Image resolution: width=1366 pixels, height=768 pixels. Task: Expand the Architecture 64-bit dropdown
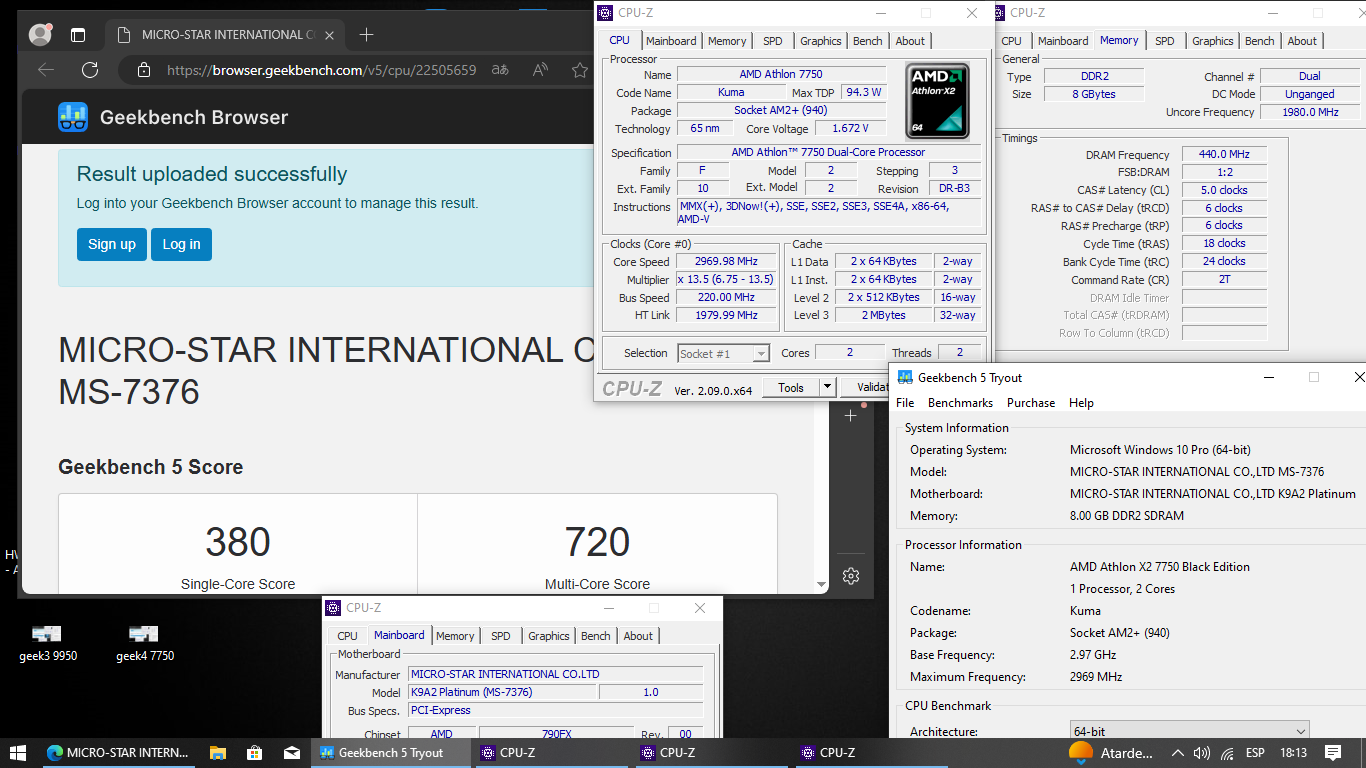tap(1189, 732)
